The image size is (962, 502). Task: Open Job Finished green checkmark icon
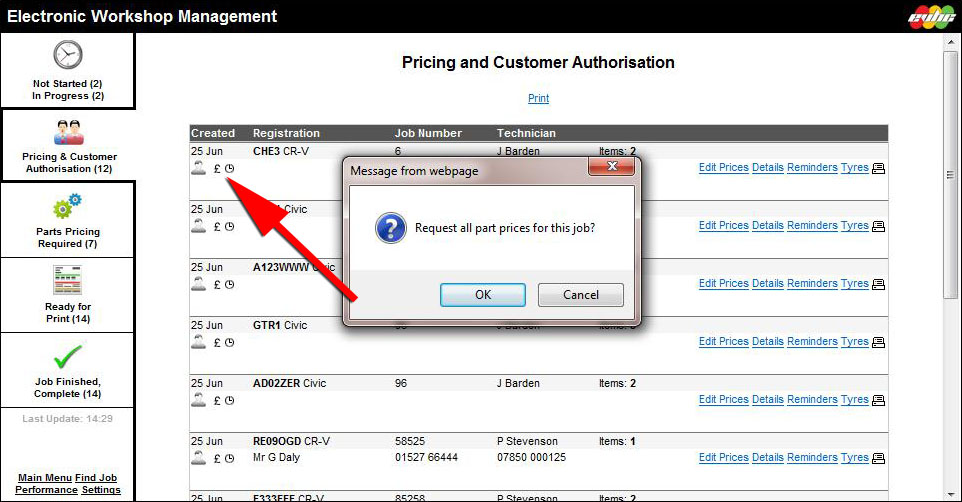[x=67, y=356]
